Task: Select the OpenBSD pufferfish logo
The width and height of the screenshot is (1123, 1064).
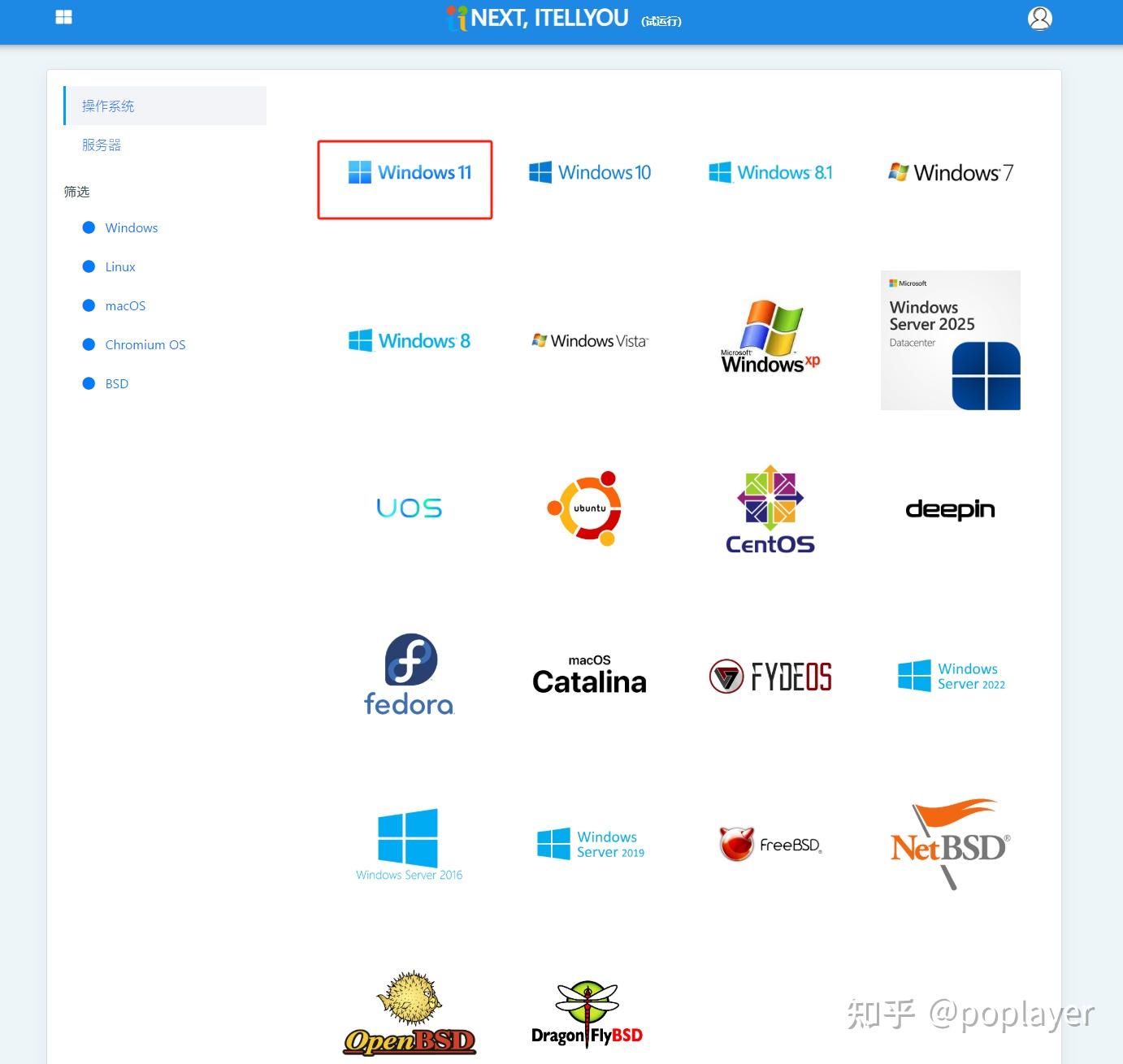Action: click(410, 1013)
